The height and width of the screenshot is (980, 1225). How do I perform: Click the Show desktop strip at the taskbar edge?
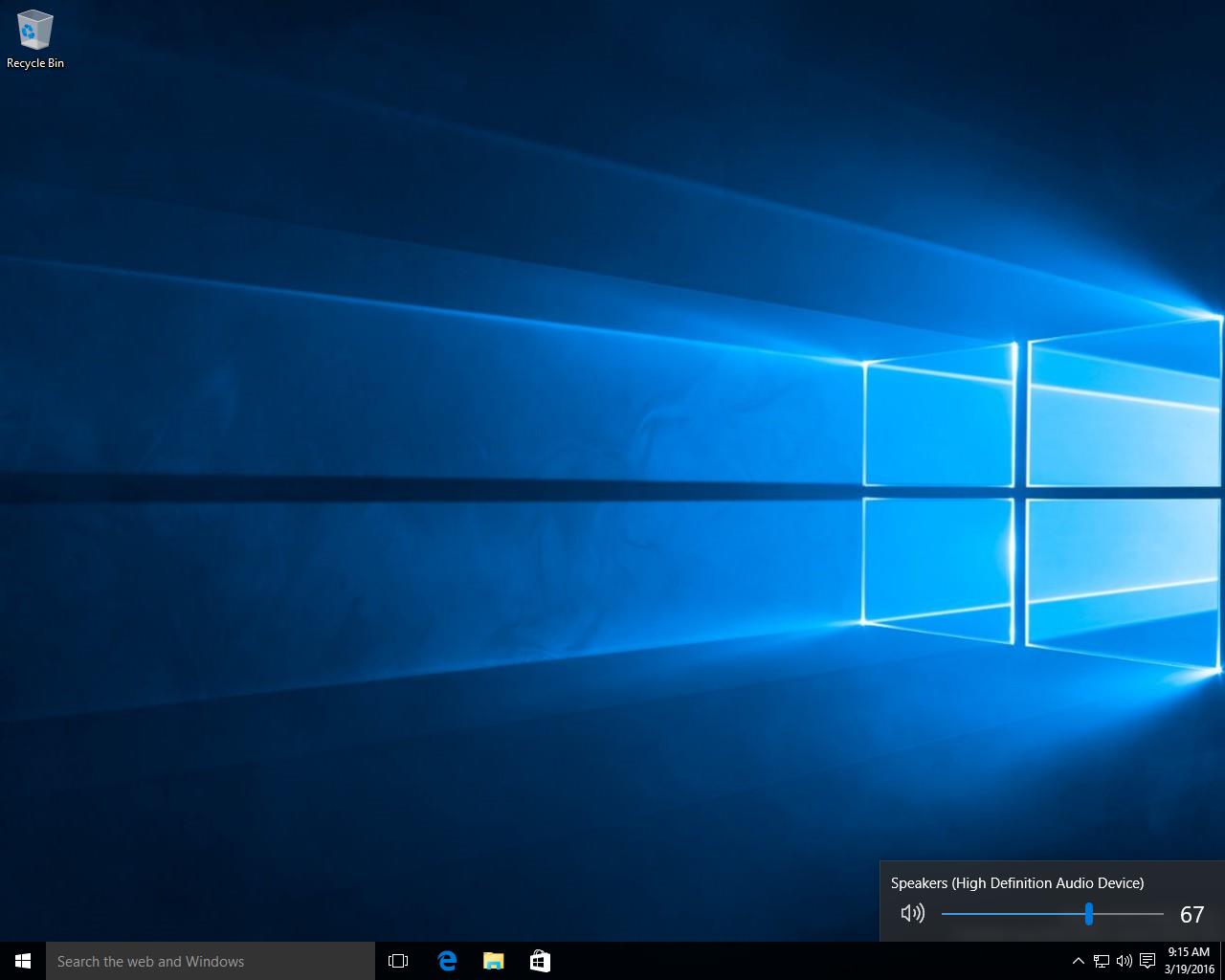tap(1222, 961)
